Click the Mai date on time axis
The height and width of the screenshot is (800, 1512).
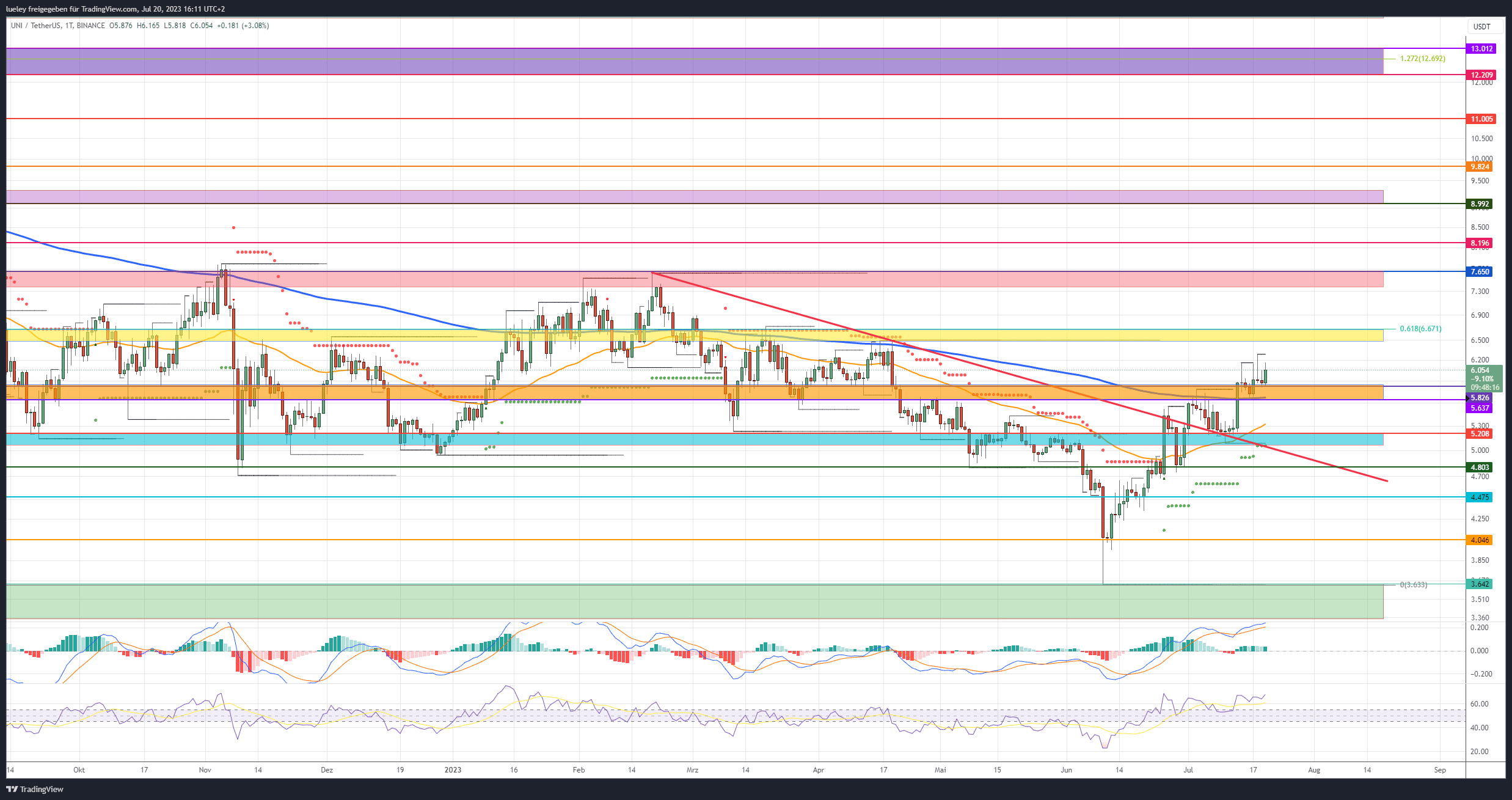pos(940,769)
